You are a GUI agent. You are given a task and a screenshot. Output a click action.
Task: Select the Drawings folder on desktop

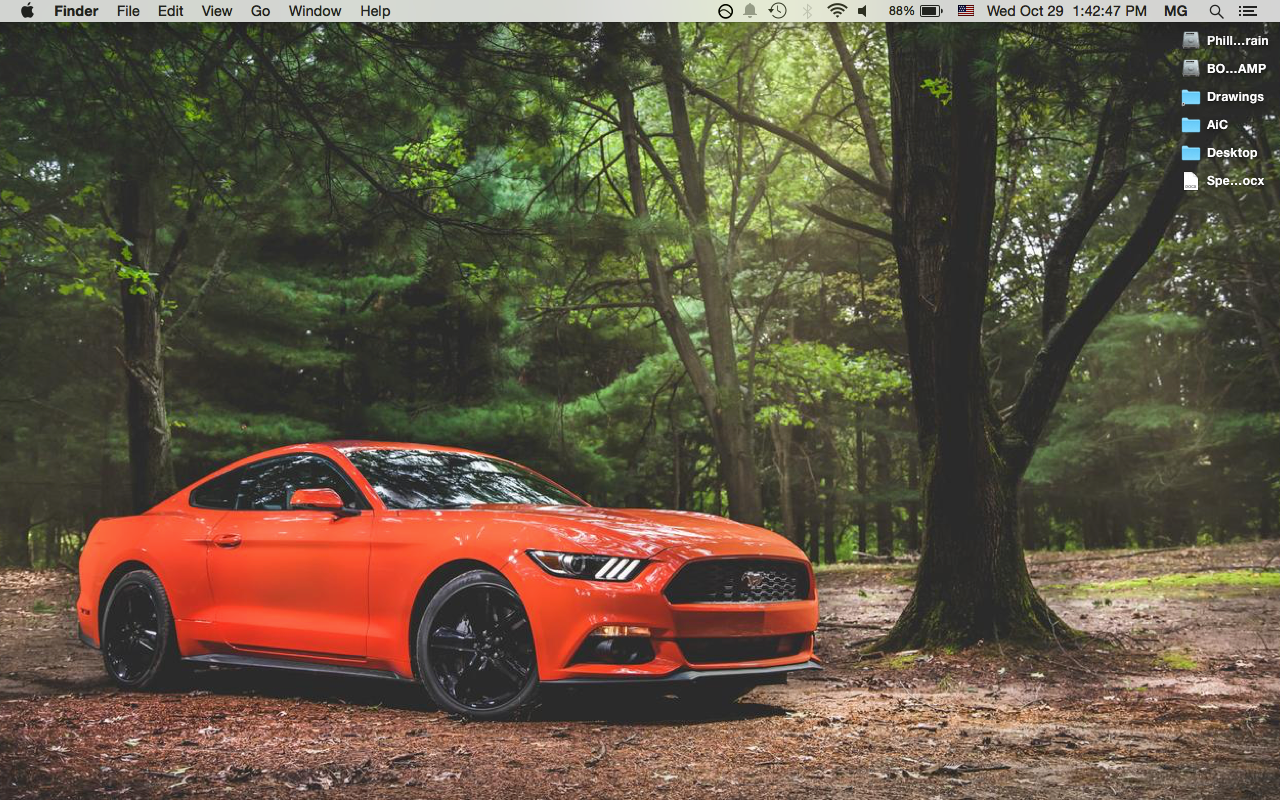pyautogui.click(x=1223, y=97)
